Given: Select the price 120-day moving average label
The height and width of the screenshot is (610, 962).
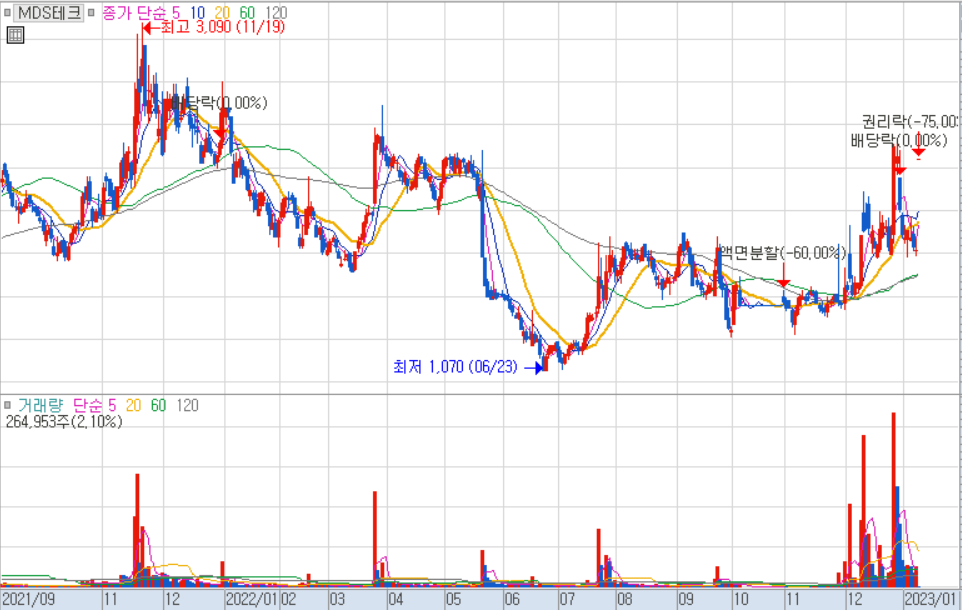Looking at the screenshot, I should [x=276, y=12].
